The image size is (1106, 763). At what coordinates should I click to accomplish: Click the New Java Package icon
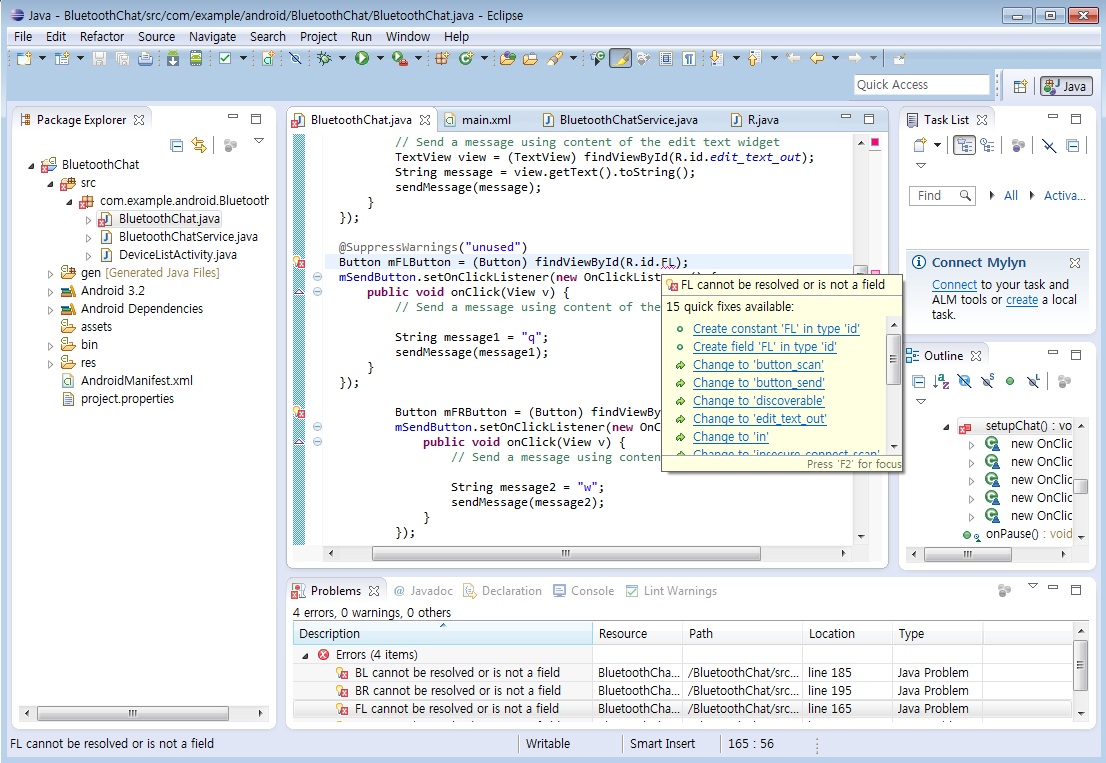(x=442, y=59)
